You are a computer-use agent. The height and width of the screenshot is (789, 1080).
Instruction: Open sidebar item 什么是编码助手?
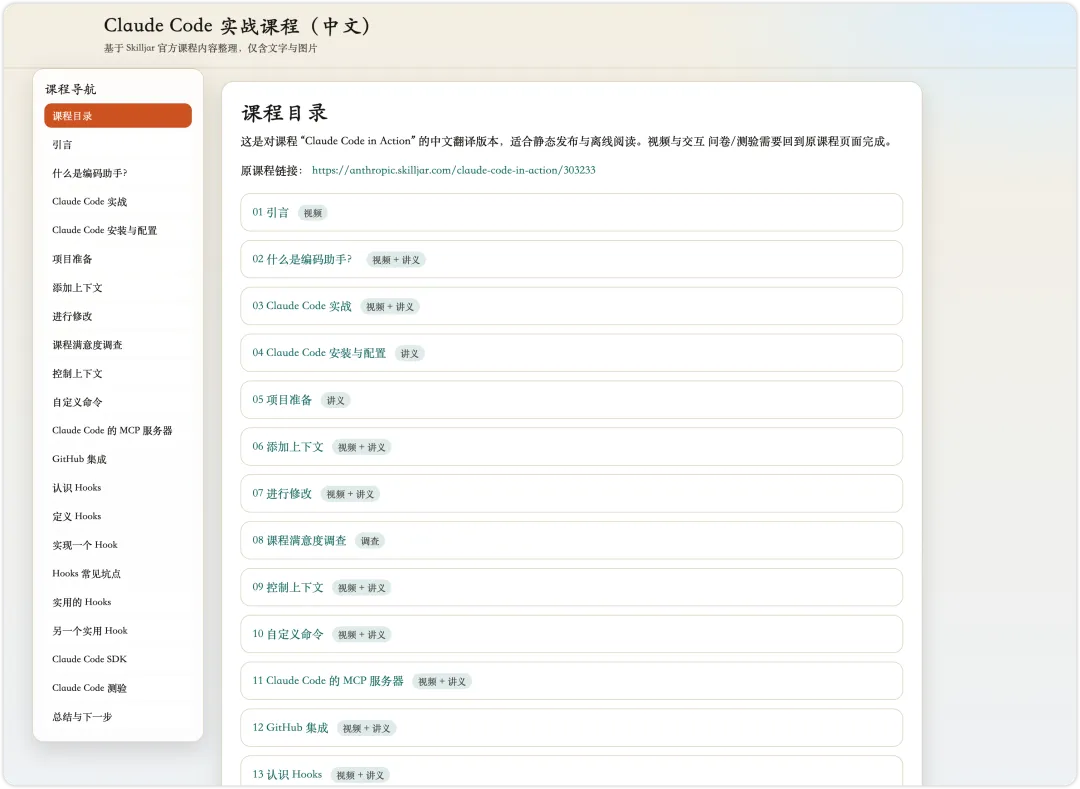(x=118, y=173)
